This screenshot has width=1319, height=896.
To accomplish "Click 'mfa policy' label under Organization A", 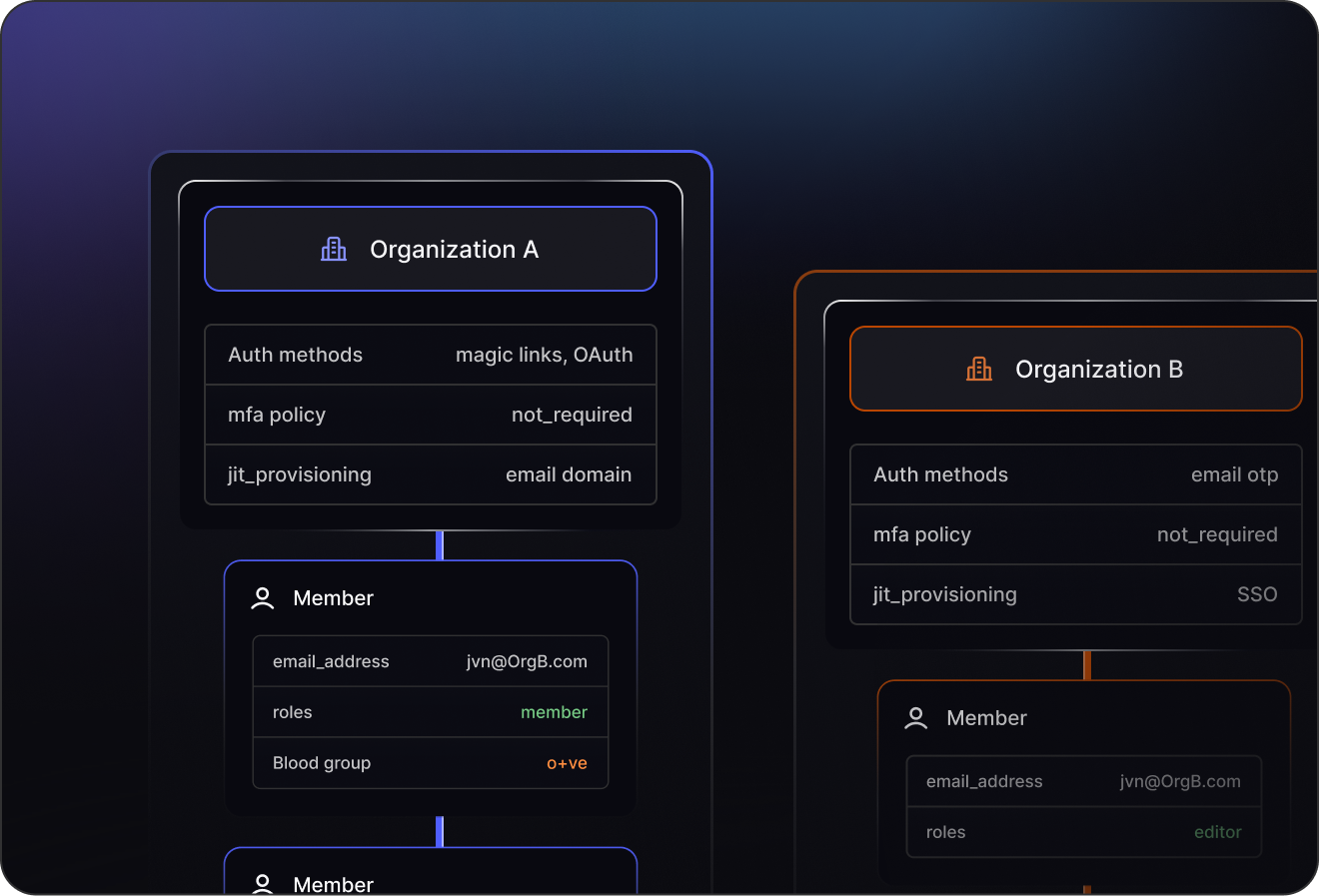I will 277,415.
